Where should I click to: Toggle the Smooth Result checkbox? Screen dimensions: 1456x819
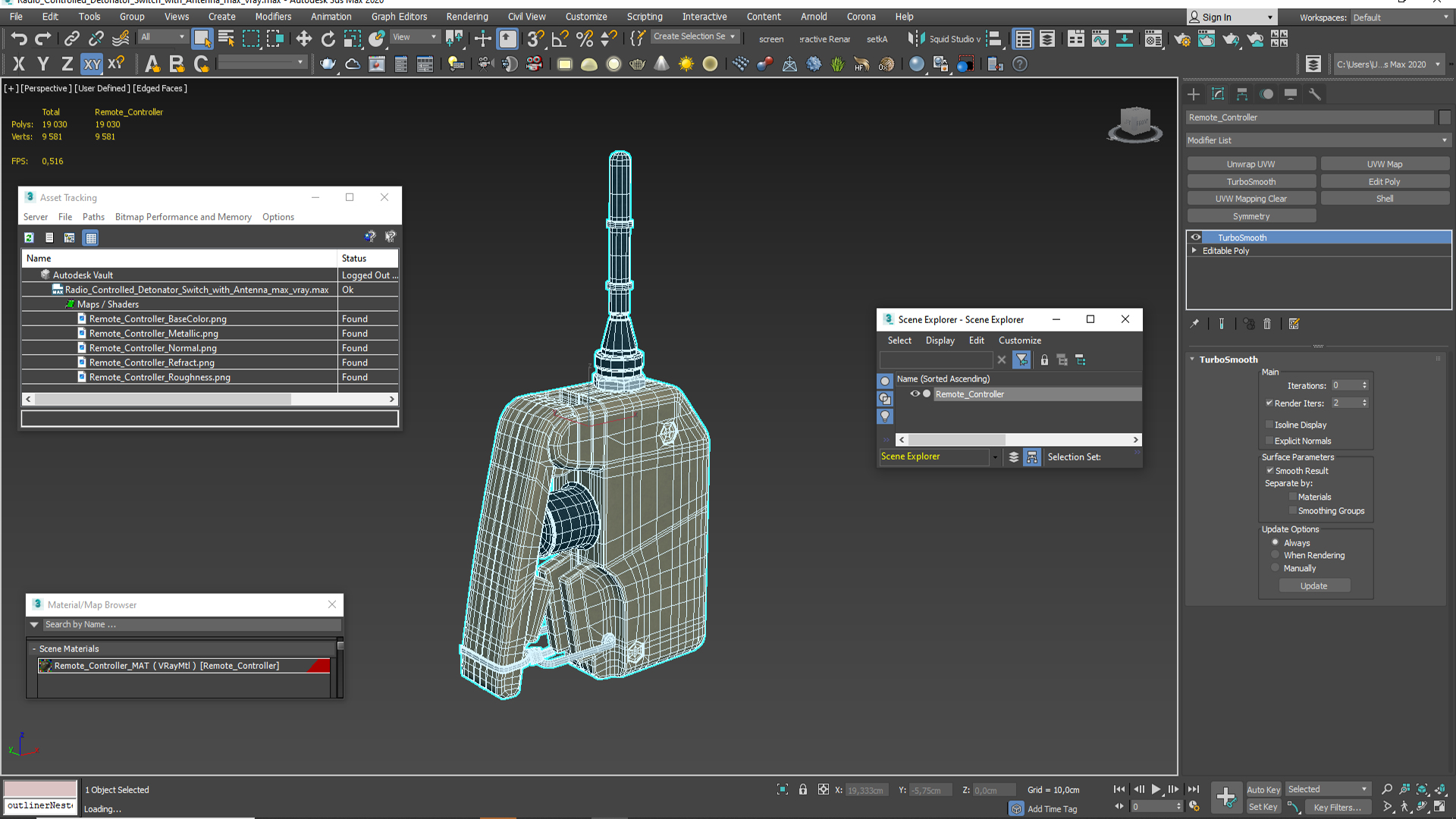coord(1270,470)
